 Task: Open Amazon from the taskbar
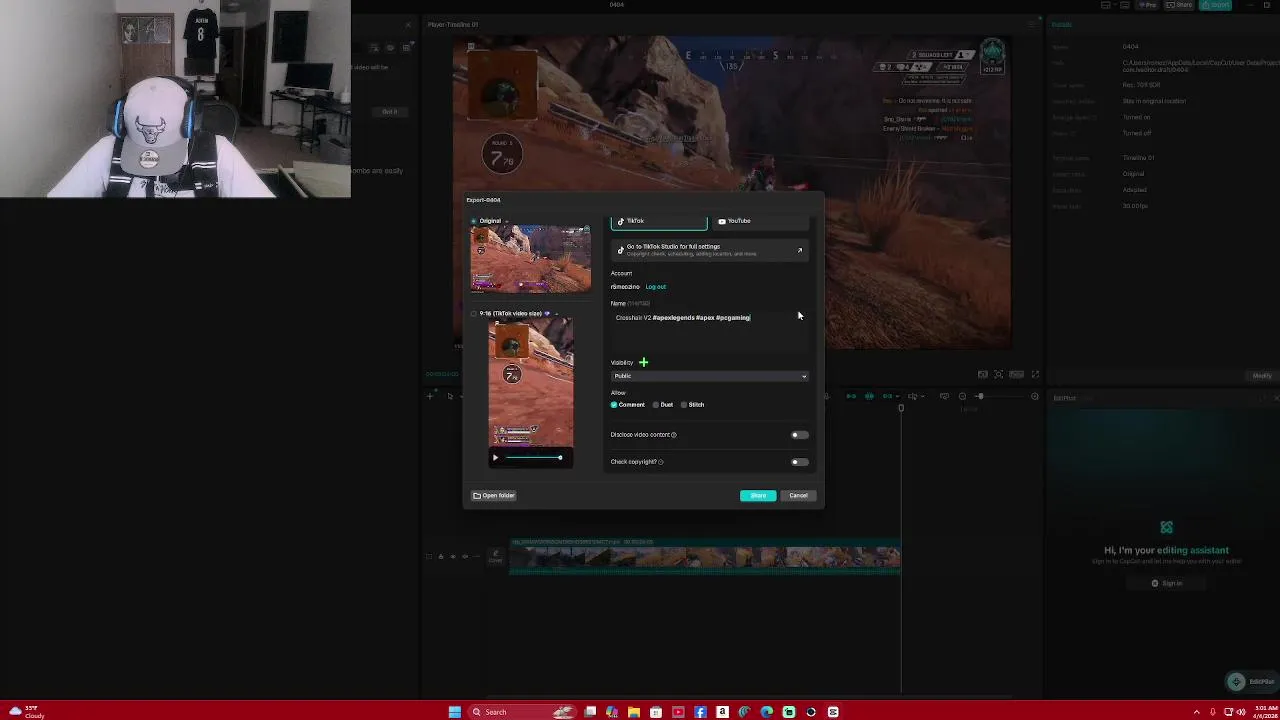pos(722,712)
